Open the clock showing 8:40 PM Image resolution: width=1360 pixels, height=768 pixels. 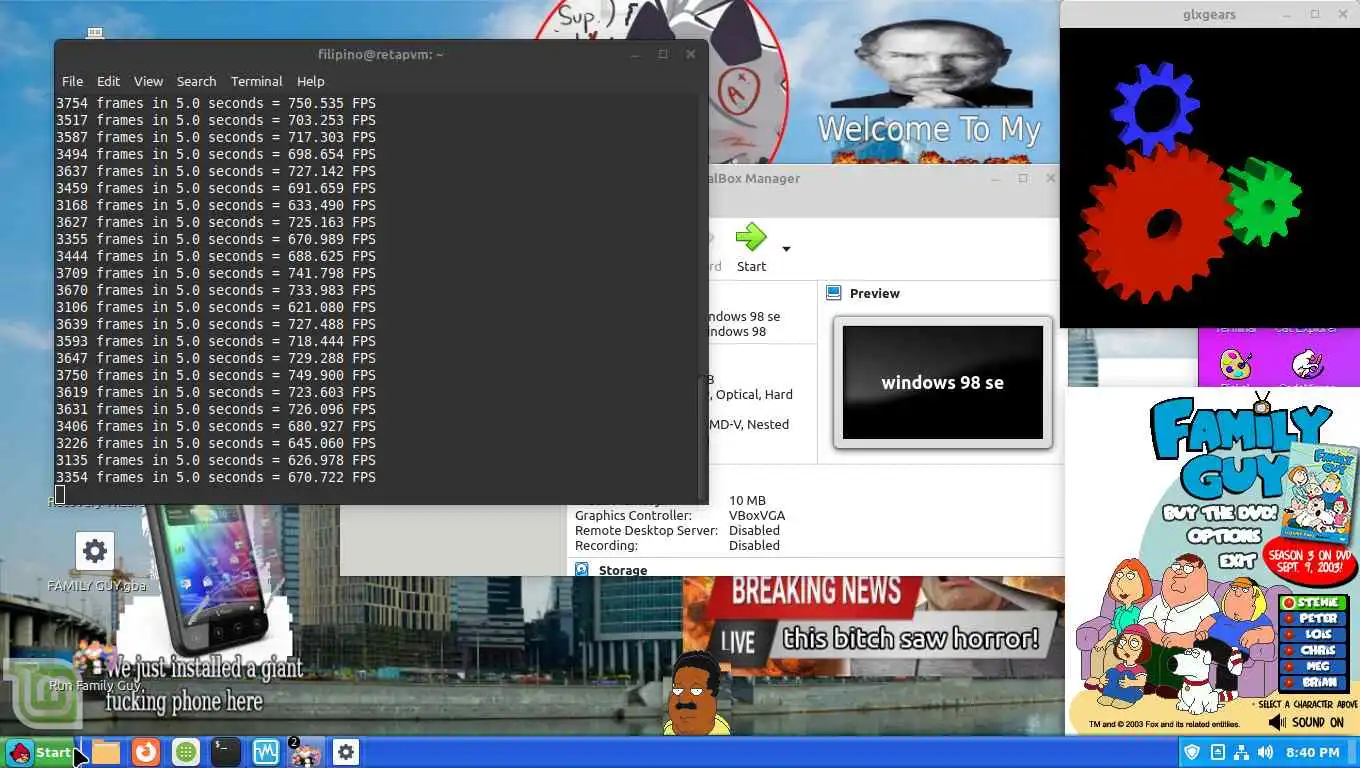[1312, 752]
